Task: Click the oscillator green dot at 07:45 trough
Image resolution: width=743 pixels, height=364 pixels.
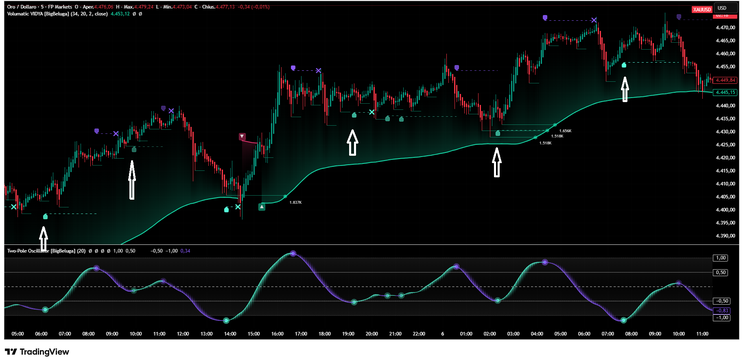Action: coord(624,320)
